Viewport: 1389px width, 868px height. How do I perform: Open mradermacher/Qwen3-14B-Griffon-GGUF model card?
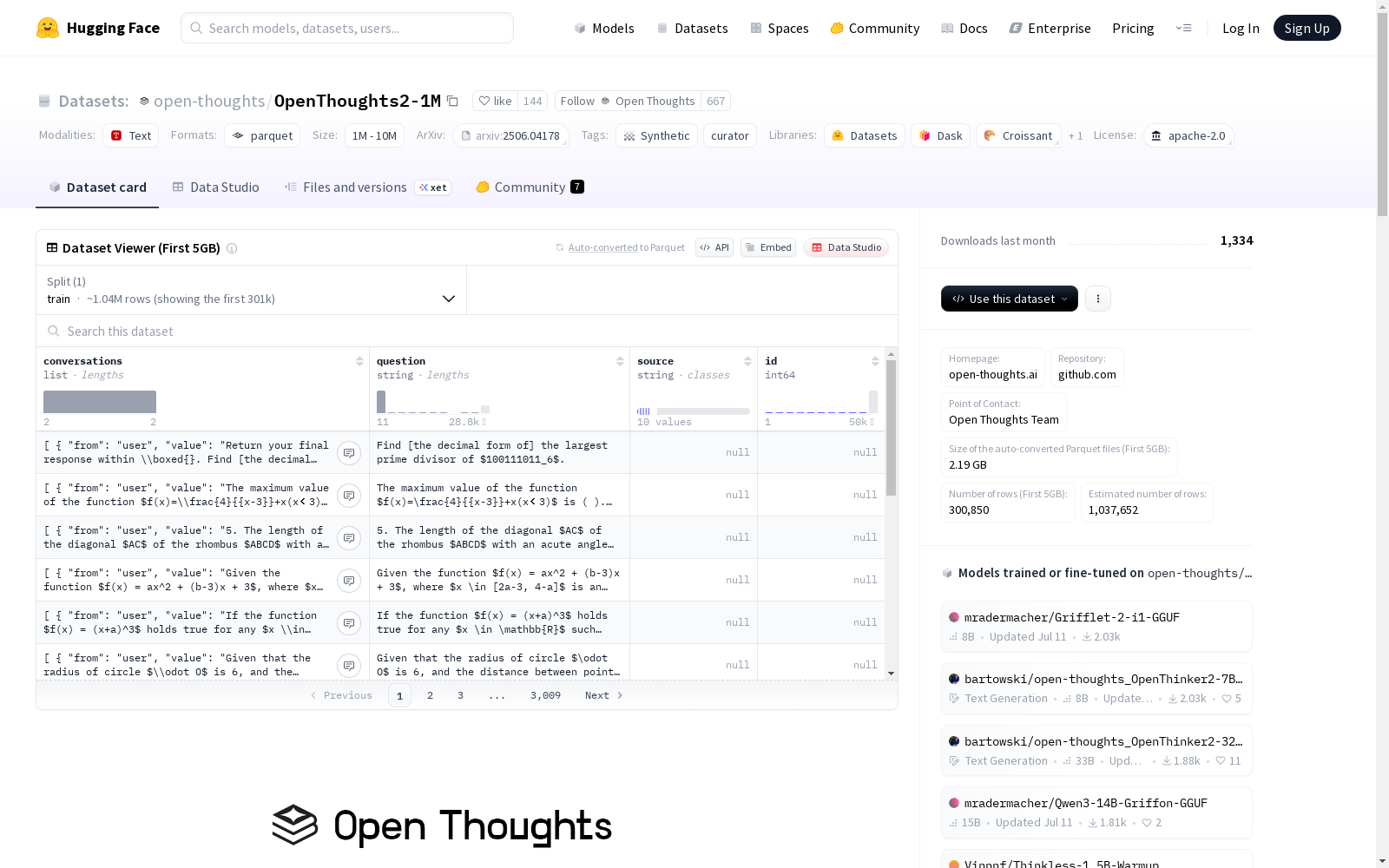pyautogui.click(x=1096, y=812)
